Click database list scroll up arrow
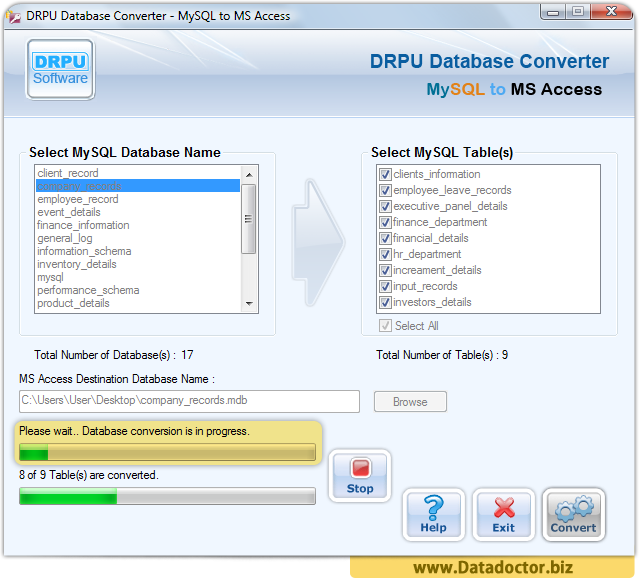 pos(249,175)
